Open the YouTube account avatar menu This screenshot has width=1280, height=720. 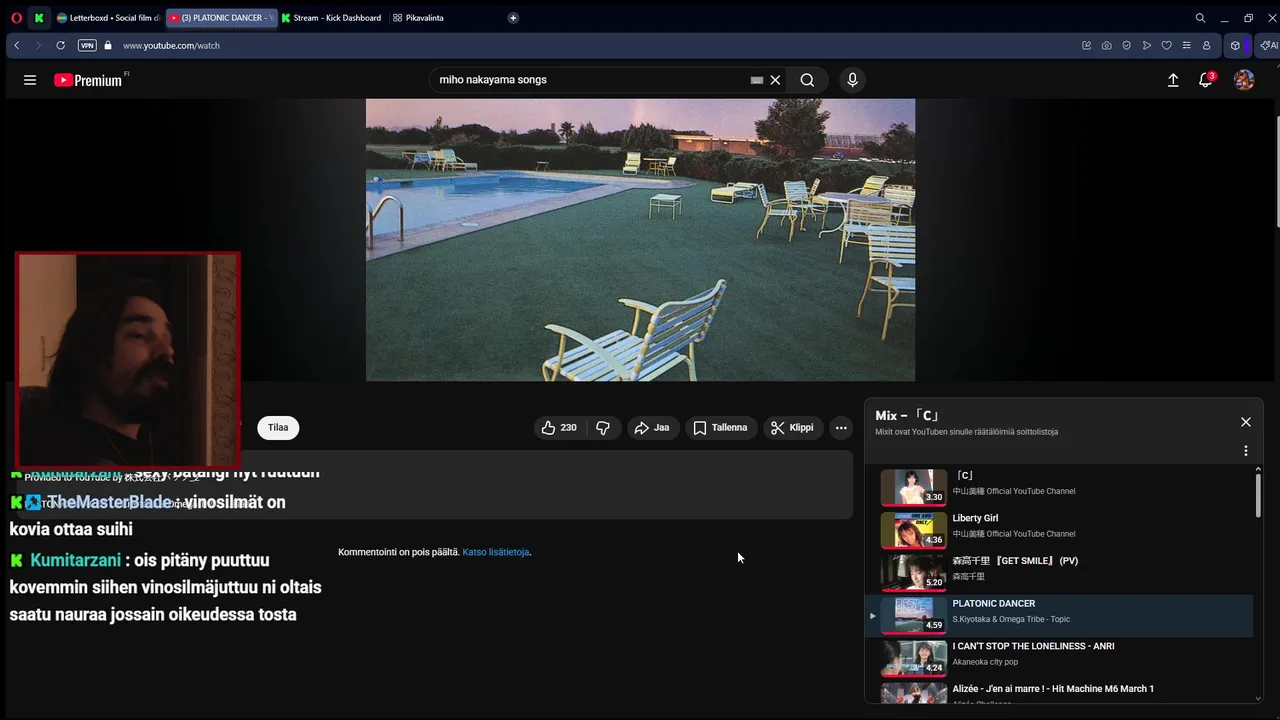[1244, 80]
